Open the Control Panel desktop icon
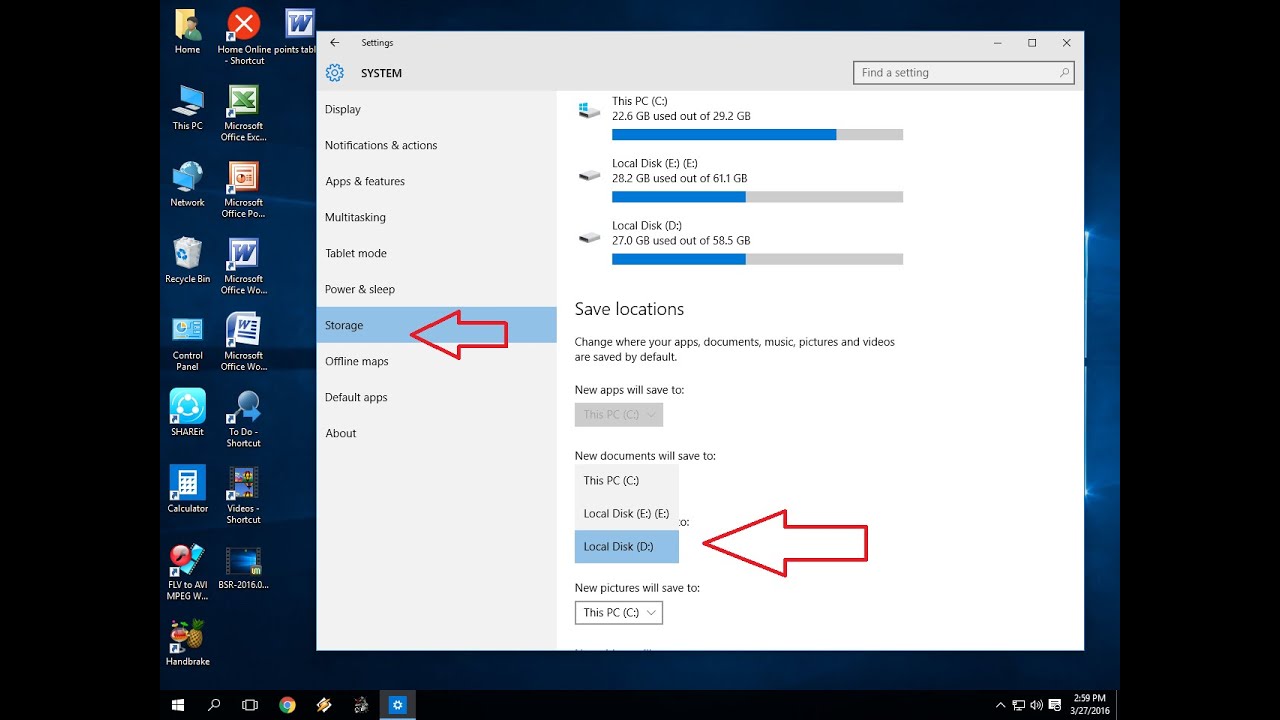Screen dimensions: 1280x720 187,342
